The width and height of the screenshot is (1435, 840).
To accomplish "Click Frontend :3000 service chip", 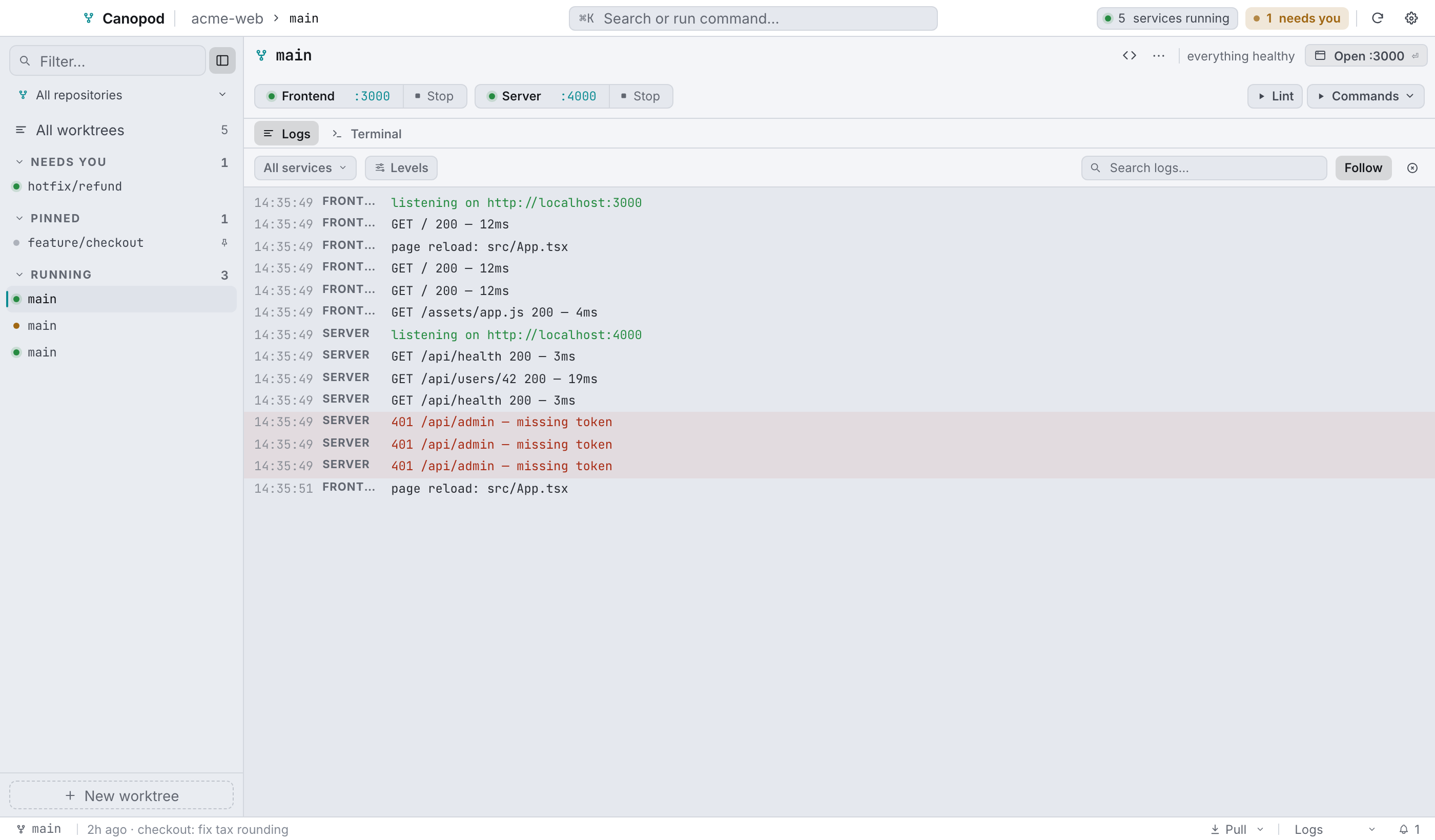I will click(329, 96).
